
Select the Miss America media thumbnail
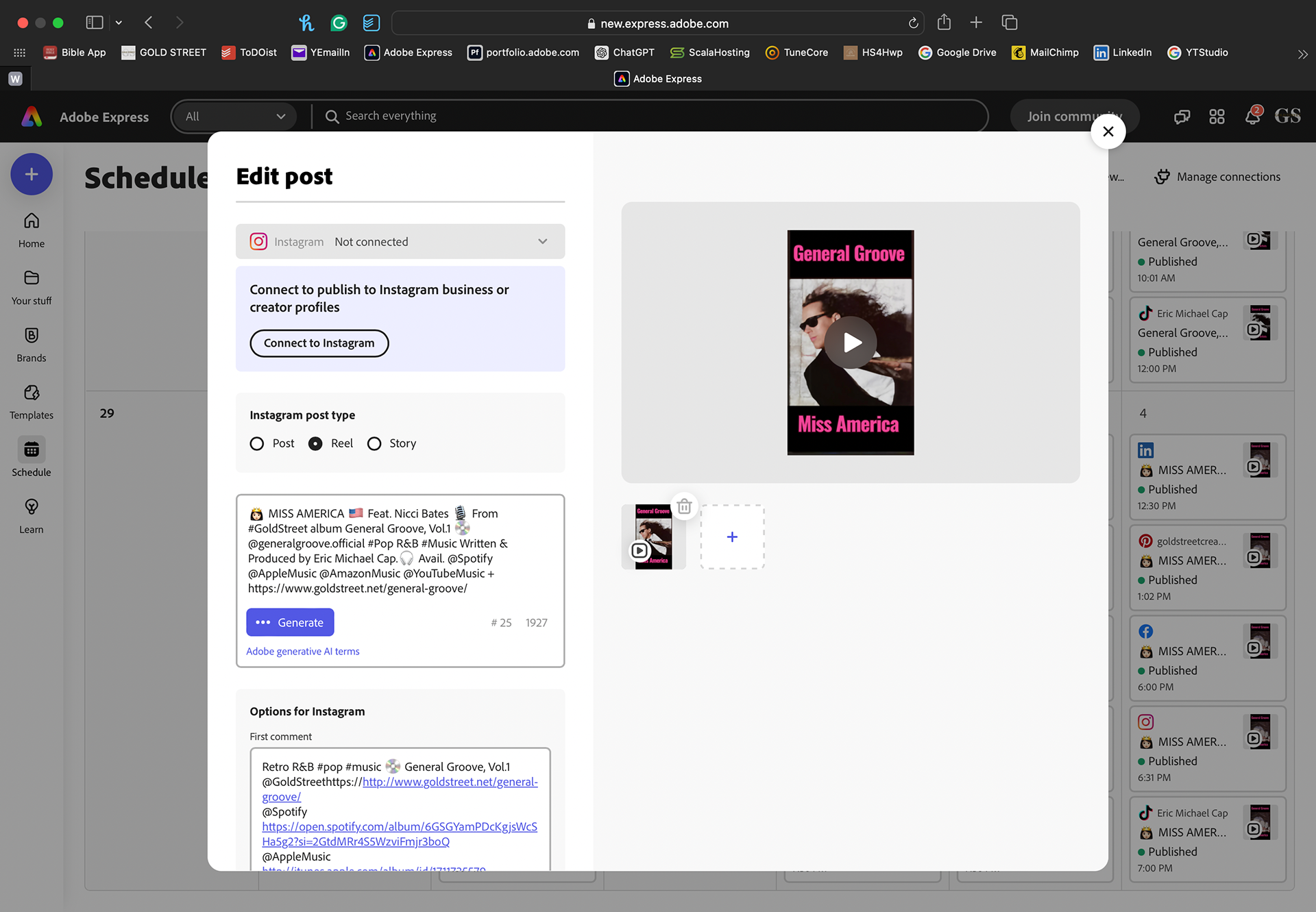653,537
